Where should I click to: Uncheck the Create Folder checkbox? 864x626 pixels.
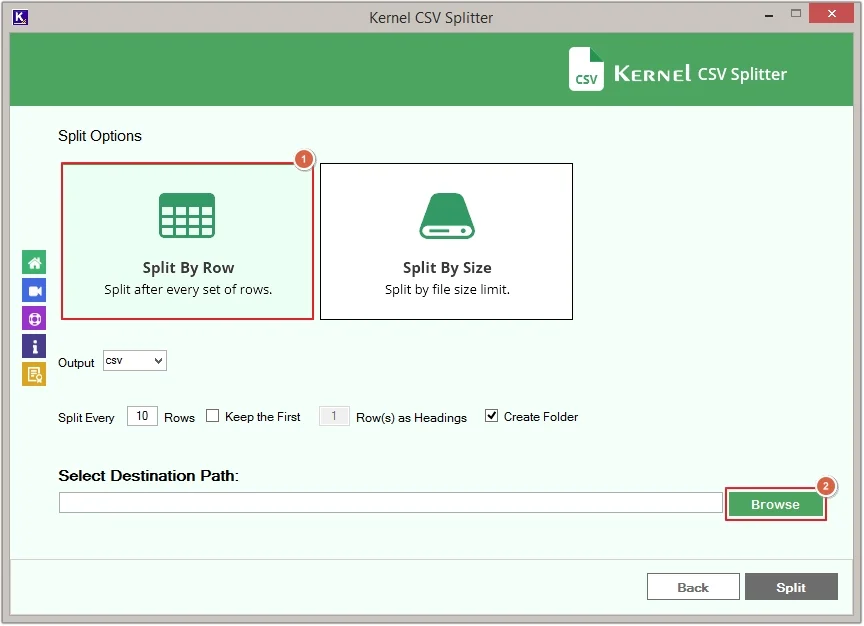click(x=491, y=417)
